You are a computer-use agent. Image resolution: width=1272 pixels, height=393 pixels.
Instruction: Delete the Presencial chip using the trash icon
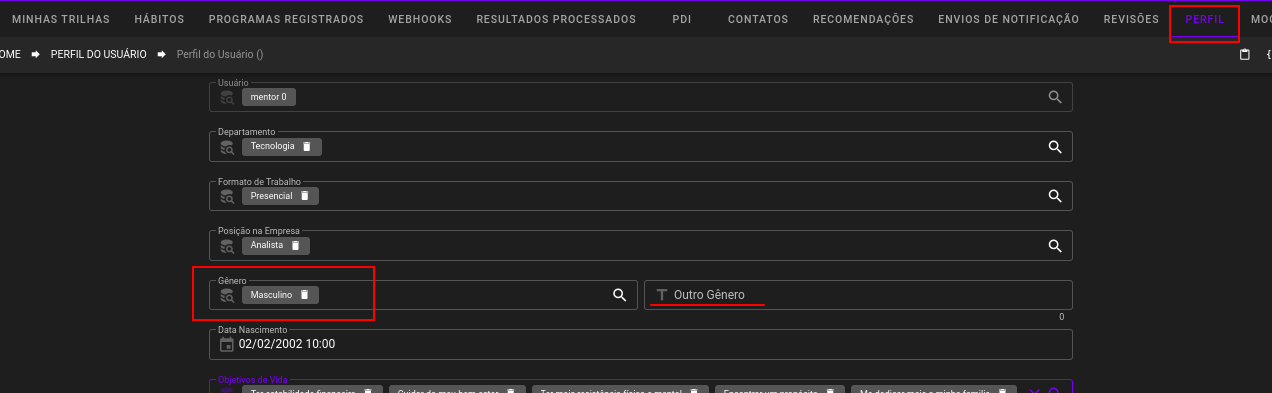(x=305, y=196)
